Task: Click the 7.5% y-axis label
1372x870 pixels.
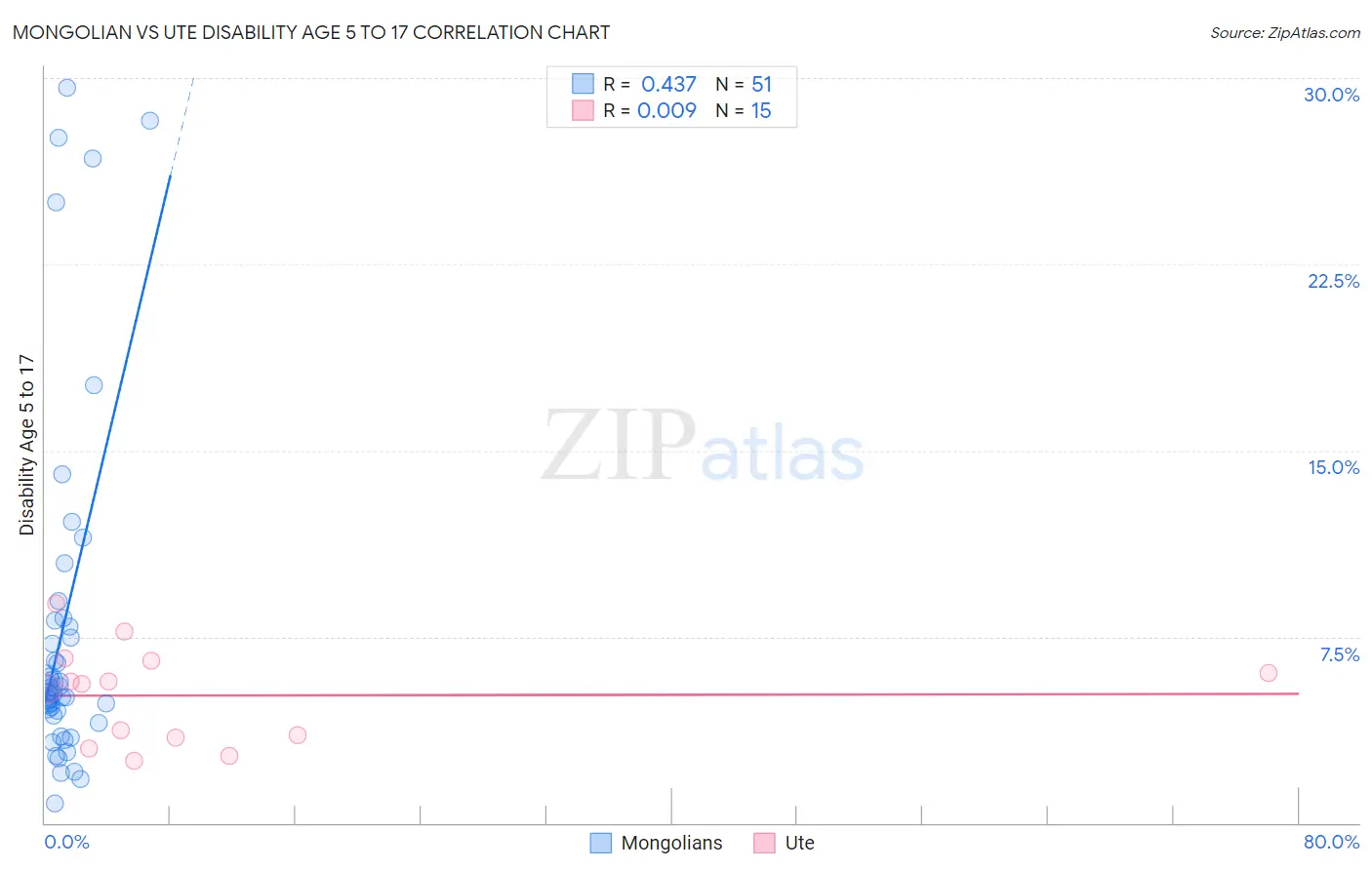Action: (x=1339, y=654)
